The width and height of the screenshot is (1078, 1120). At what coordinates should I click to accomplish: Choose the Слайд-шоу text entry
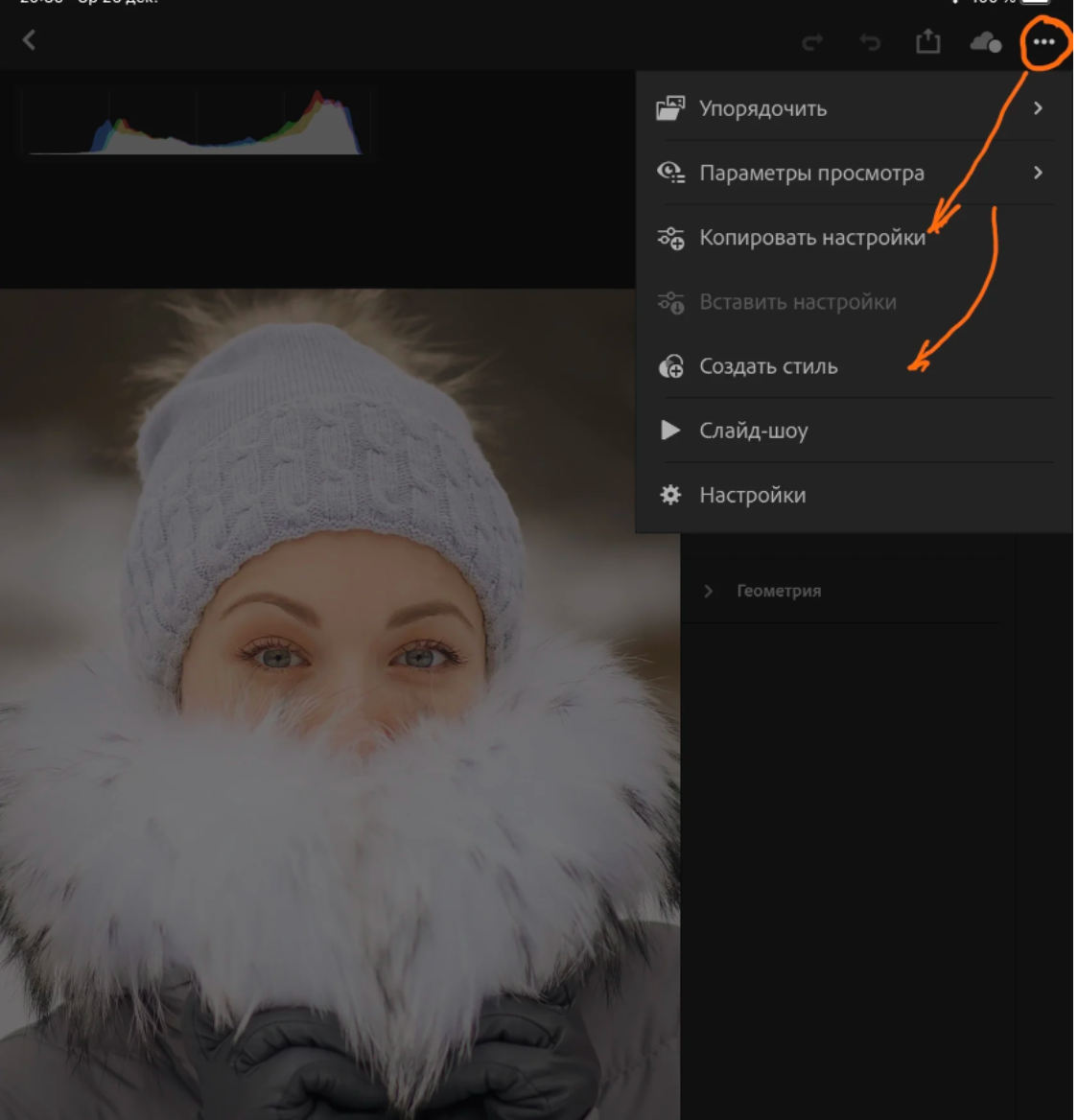point(753,431)
